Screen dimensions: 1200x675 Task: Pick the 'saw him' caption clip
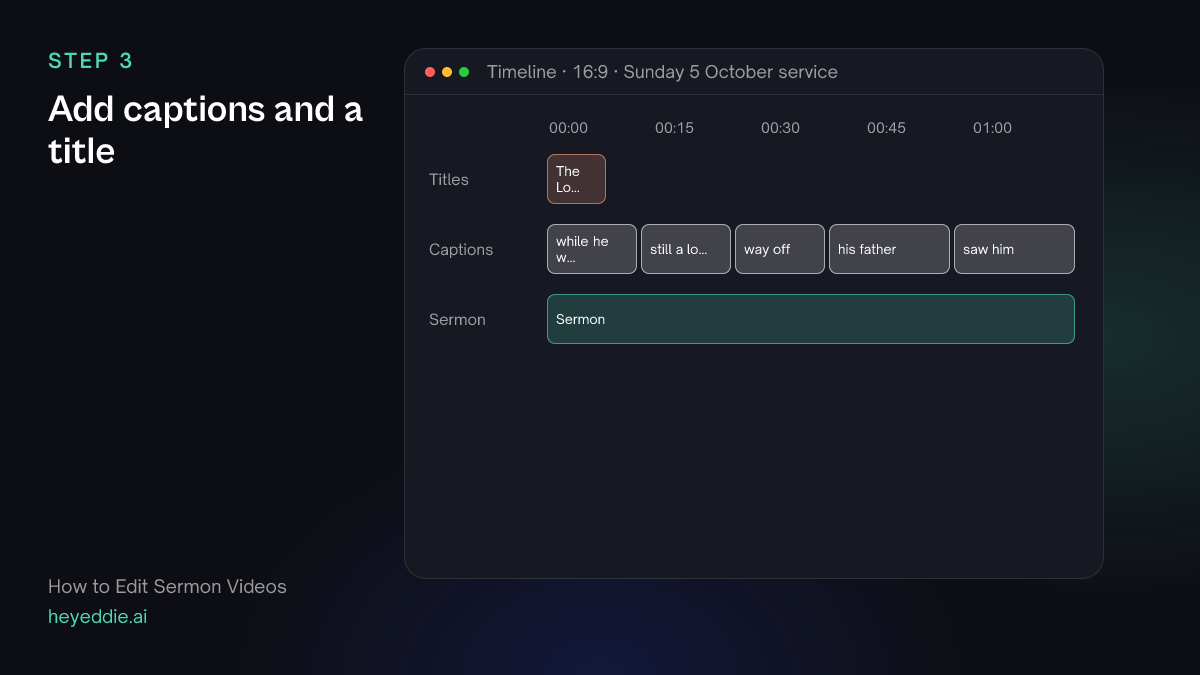click(x=1014, y=249)
